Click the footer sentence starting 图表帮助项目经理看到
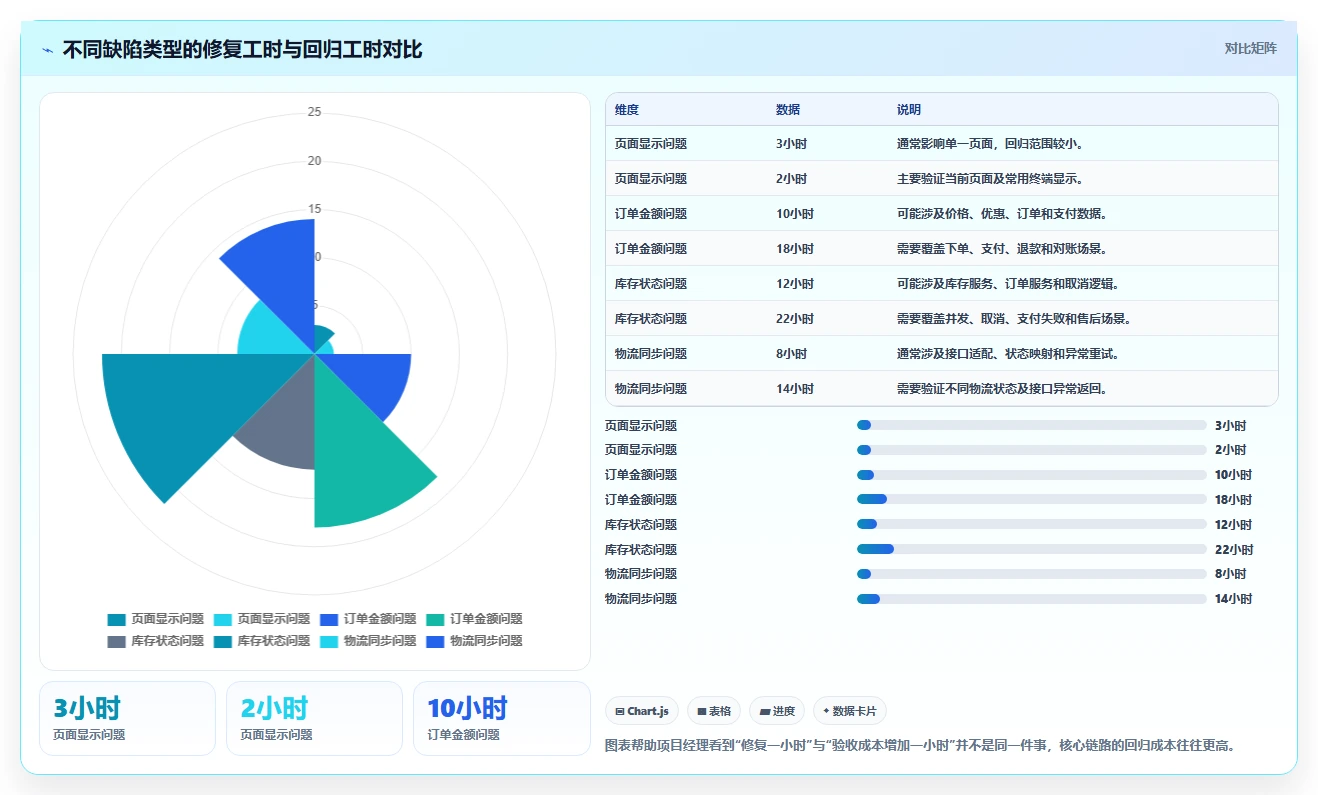This screenshot has width=1318, height=795. point(921,746)
